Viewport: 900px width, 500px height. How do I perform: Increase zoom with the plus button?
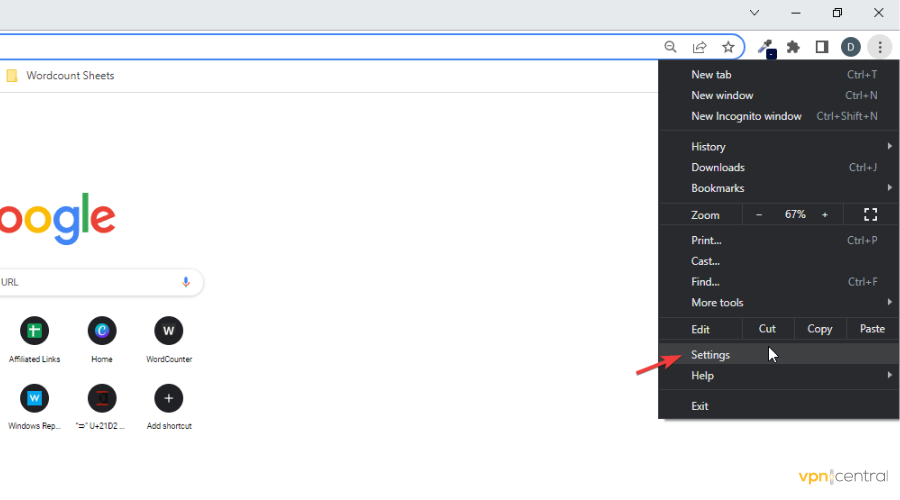tap(825, 215)
